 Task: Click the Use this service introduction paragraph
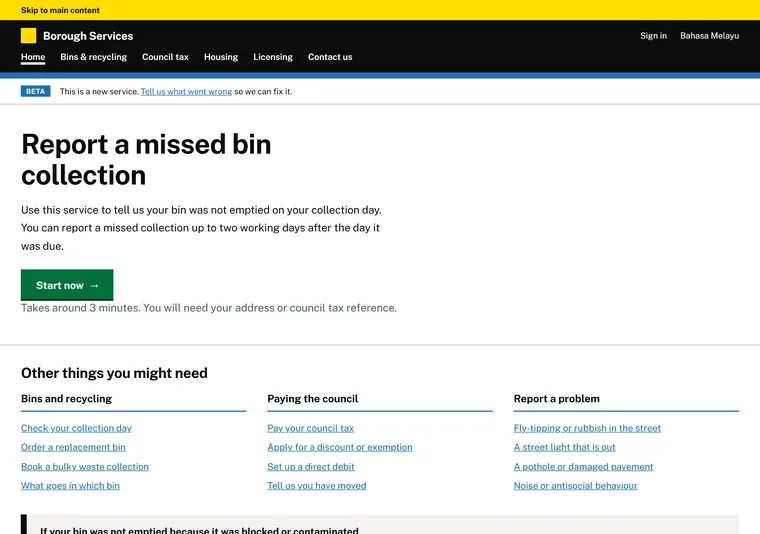click(x=201, y=228)
